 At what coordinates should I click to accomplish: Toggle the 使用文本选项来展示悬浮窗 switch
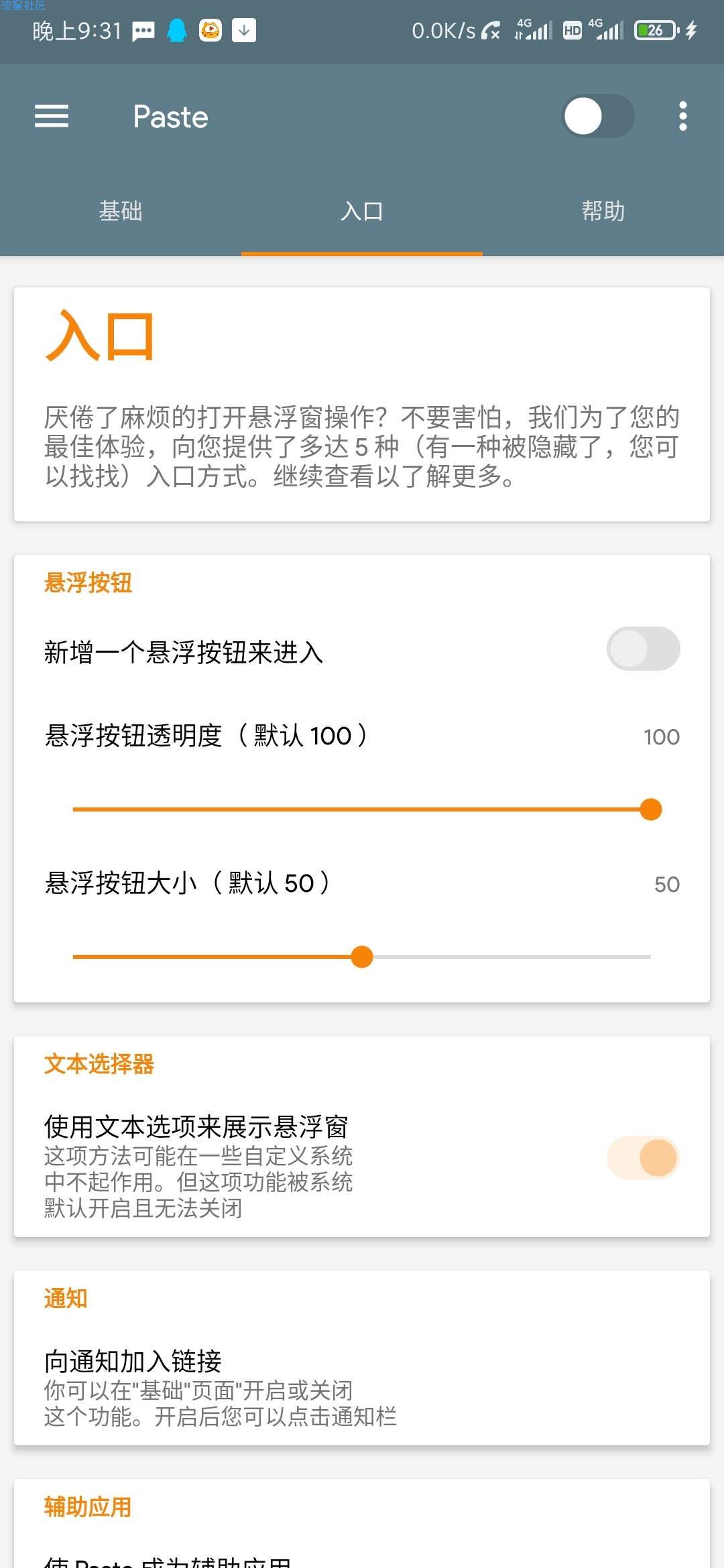643,1157
